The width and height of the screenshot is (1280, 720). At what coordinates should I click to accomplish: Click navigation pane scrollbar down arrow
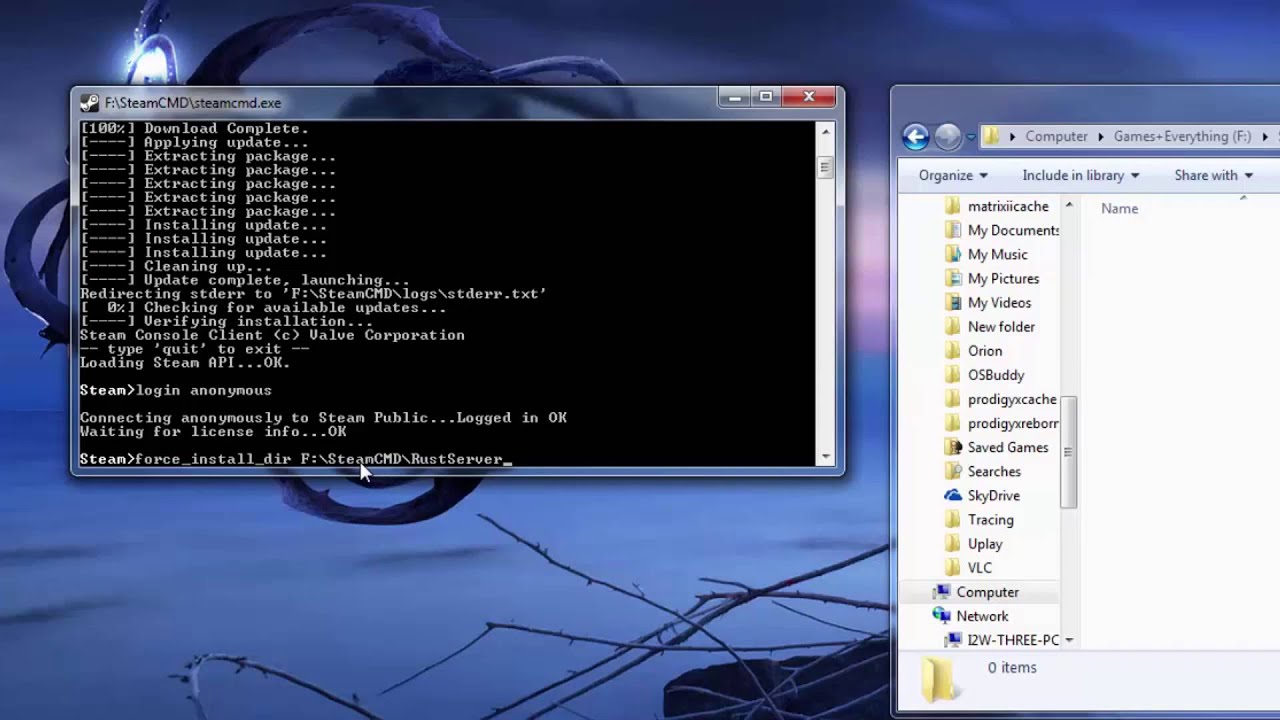click(x=1068, y=640)
